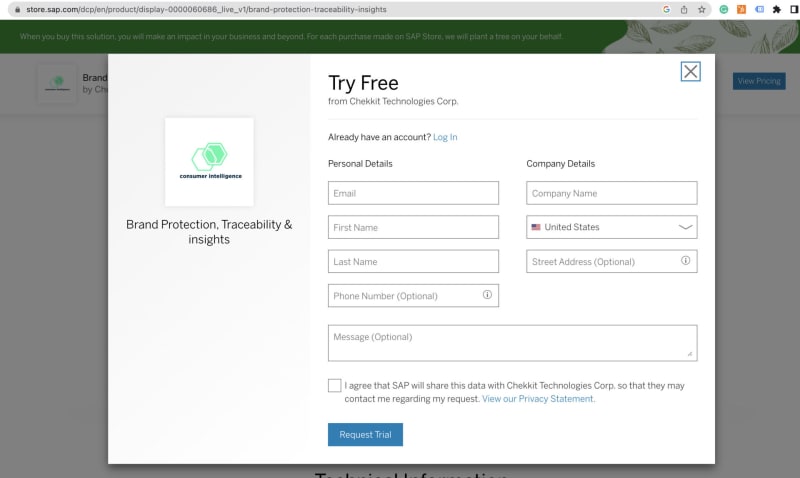Click the browser share page icon
This screenshot has width=800, height=478.
click(x=684, y=9)
